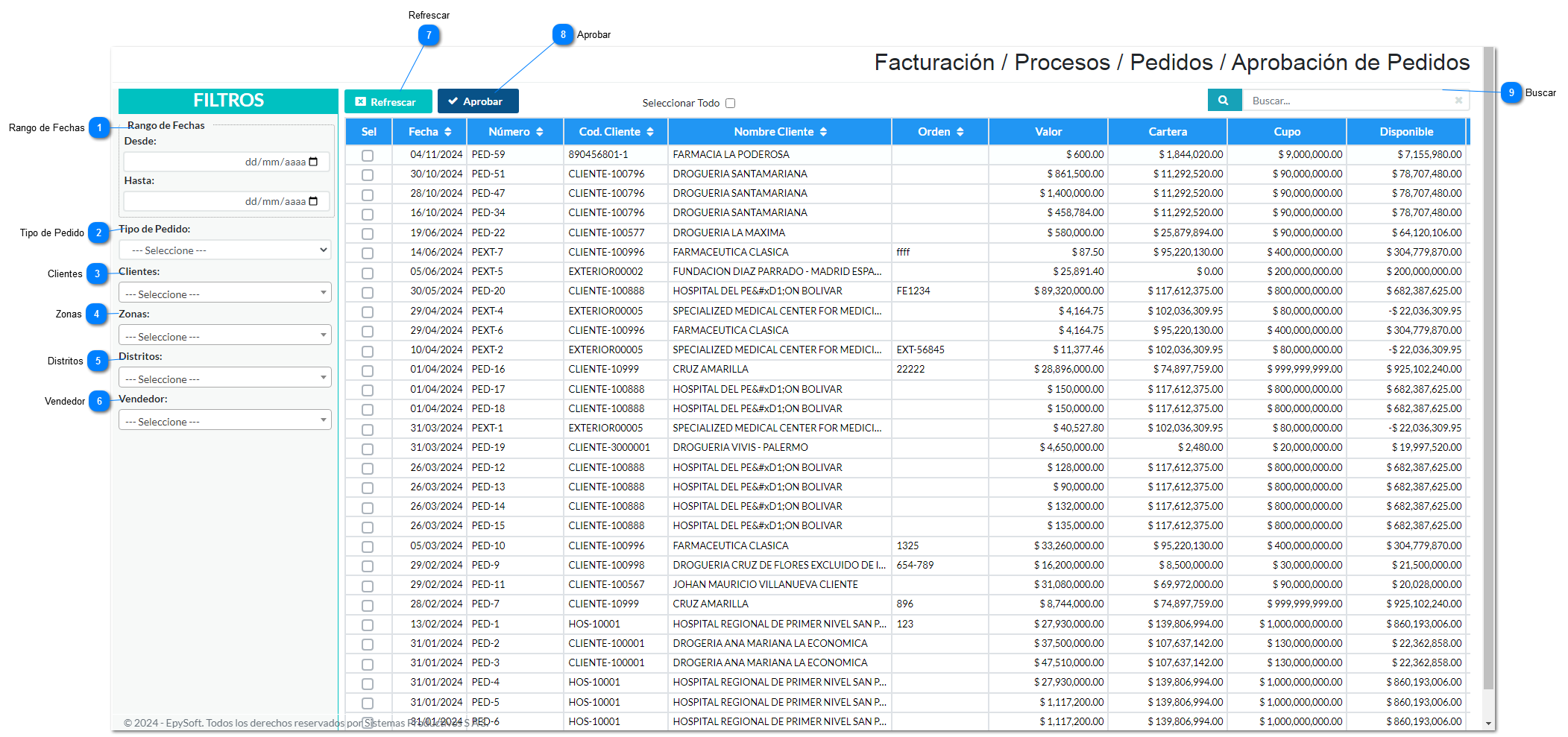This screenshot has width=1568, height=737.
Task: Expand the Clientes select box
Action: coord(225,293)
